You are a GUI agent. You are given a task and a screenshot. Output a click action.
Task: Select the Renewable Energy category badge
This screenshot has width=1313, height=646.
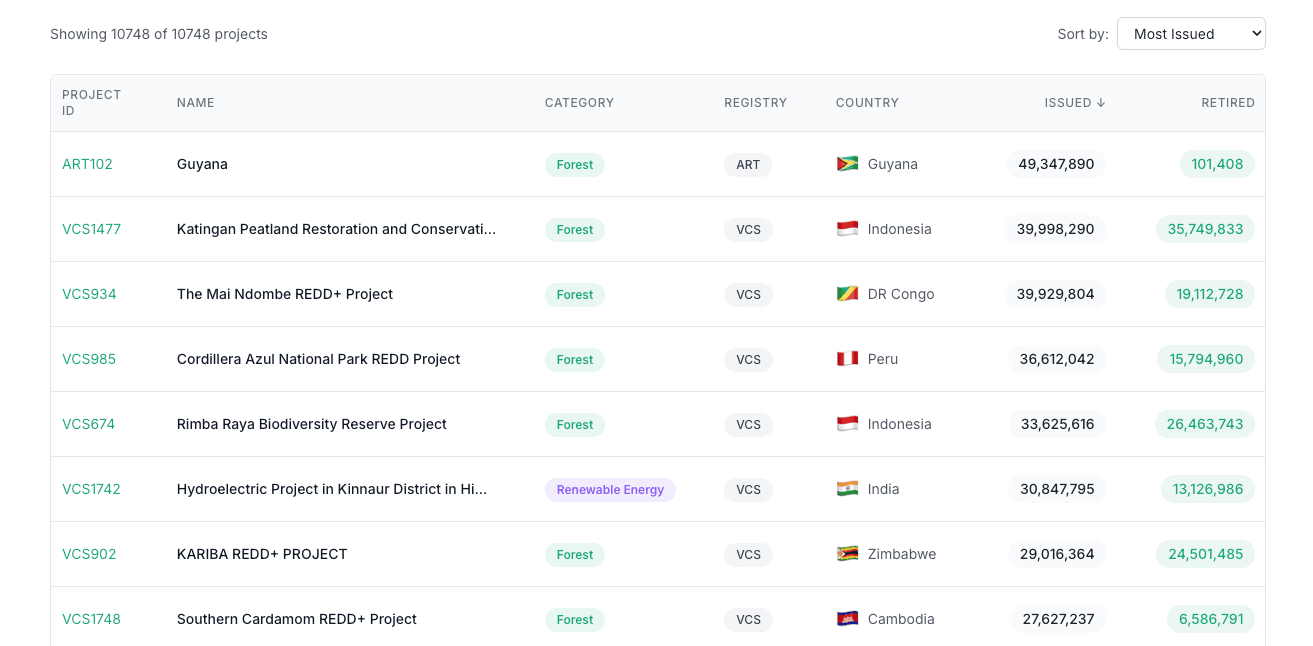click(x=610, y=489)
